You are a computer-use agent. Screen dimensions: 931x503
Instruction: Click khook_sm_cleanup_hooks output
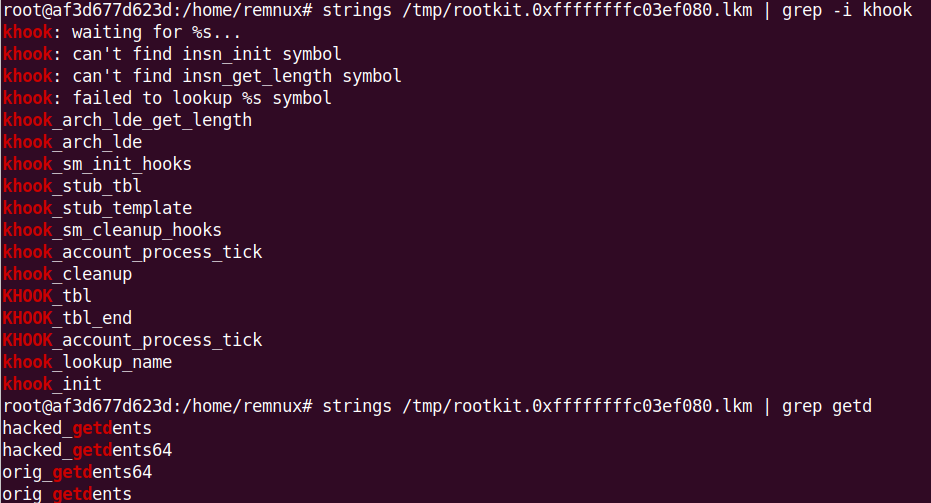tap(112, 230)
